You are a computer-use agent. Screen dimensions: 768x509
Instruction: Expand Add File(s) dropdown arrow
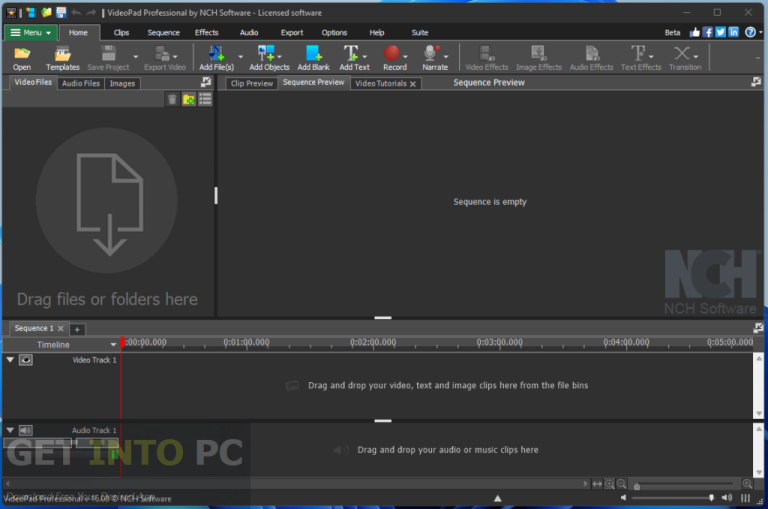coord(240,56)
